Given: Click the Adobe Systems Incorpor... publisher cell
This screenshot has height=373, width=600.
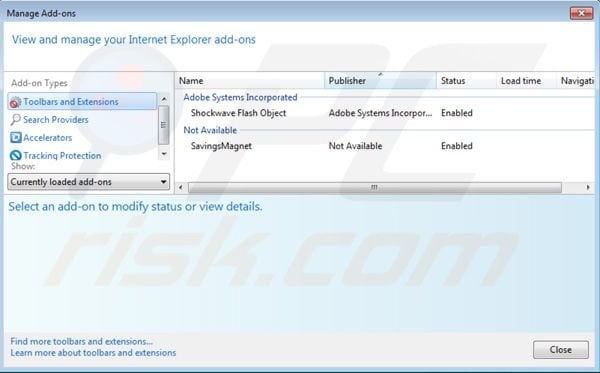Looking at the screenshot, I should (380, 113).
